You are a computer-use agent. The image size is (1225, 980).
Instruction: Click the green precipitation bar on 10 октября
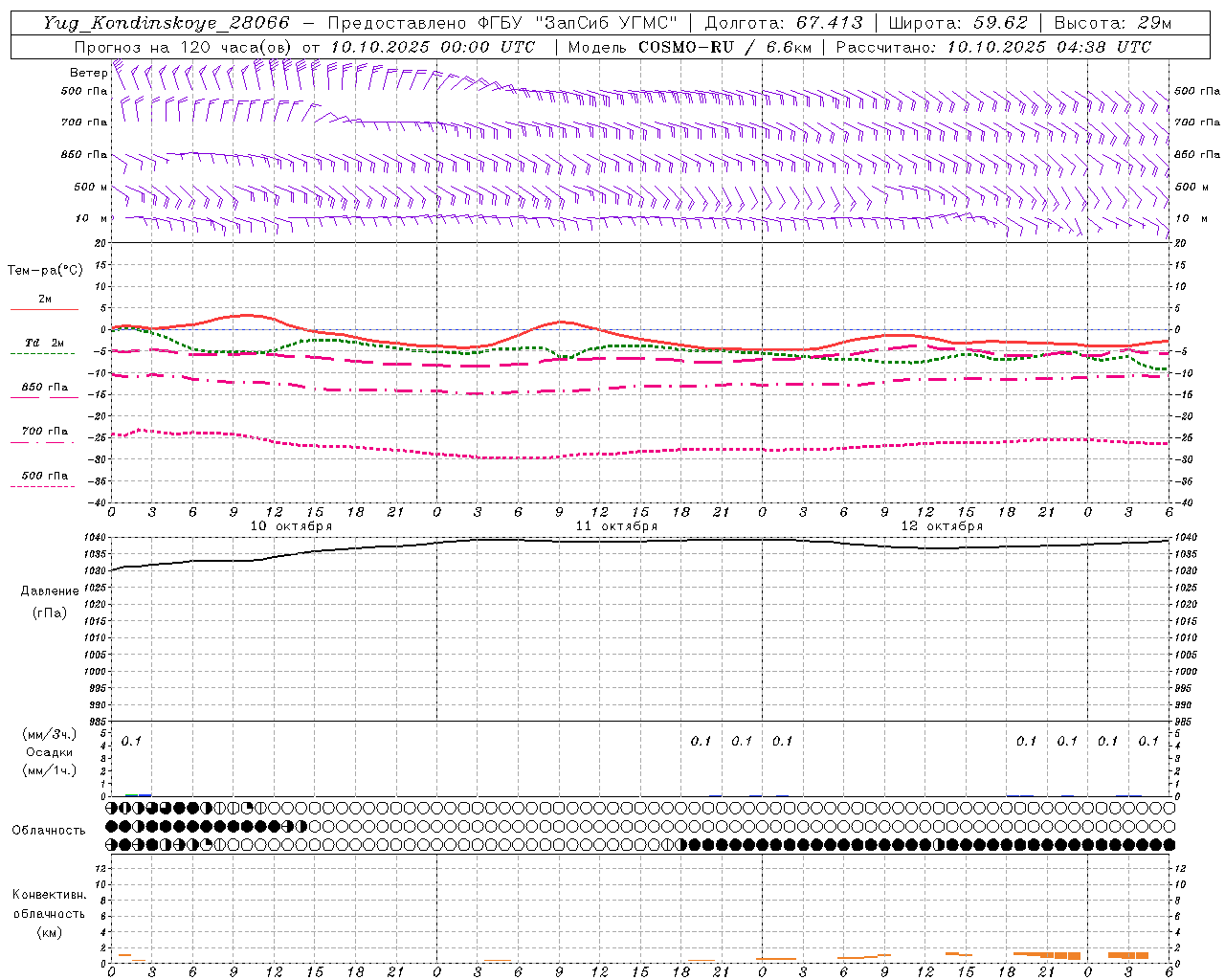pos(132,795)
